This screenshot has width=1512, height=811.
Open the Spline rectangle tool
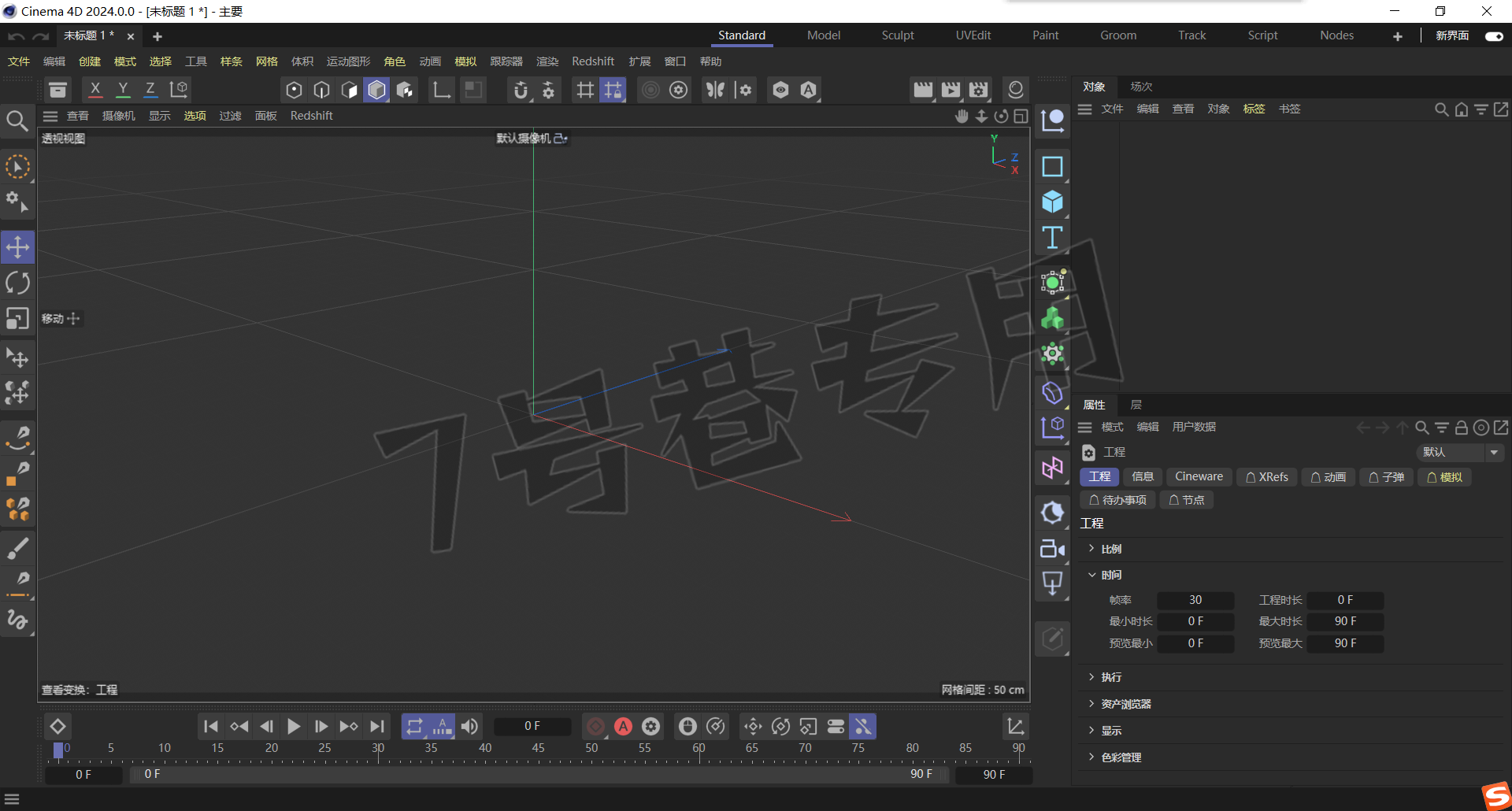[1052, 167]
